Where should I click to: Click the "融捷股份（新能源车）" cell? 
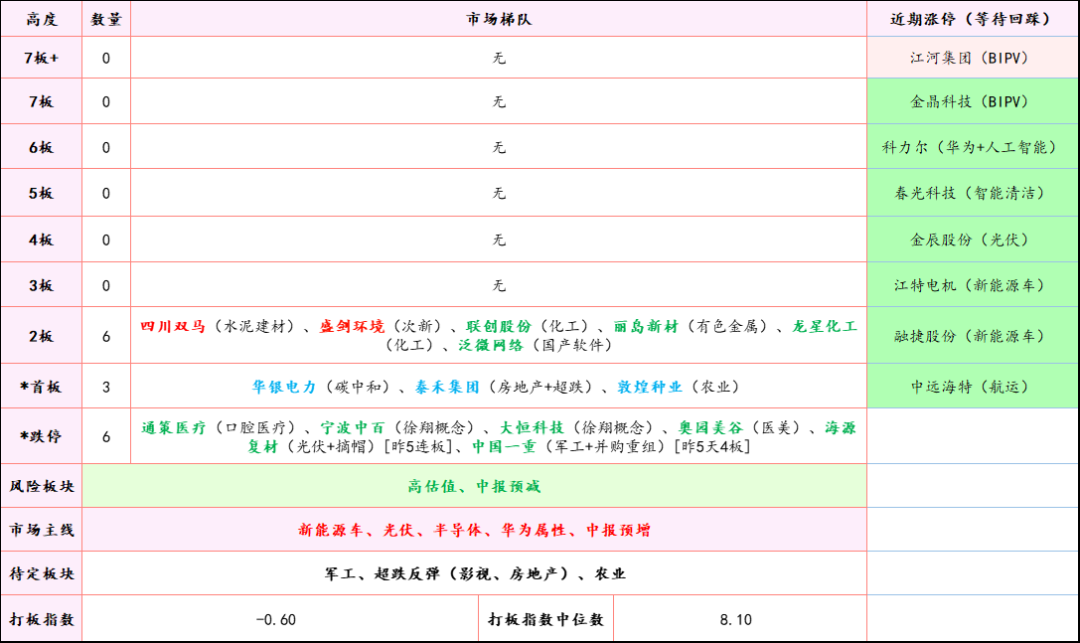coord(972,336)
